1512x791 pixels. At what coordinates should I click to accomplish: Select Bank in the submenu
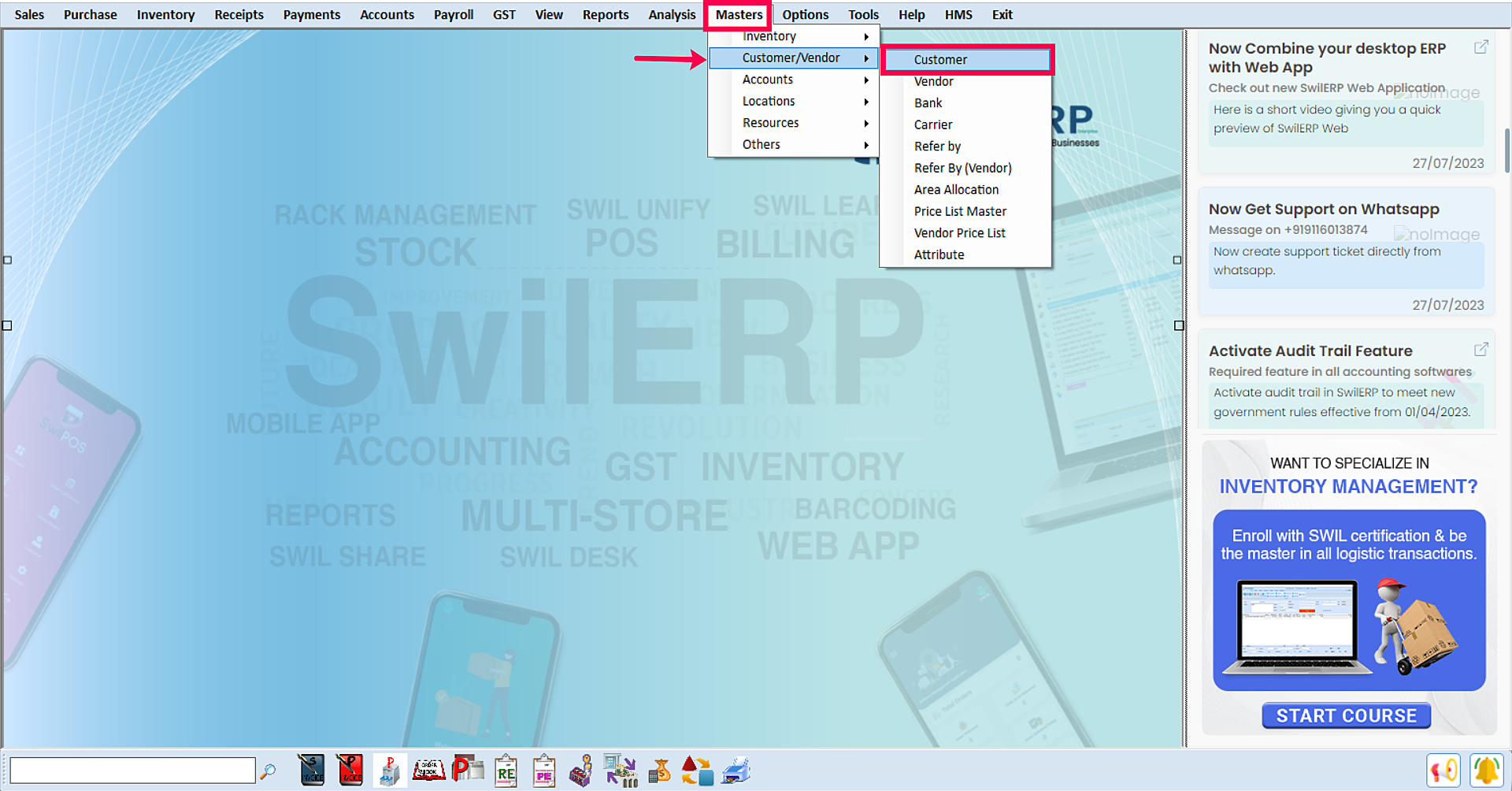pos(967,103)
